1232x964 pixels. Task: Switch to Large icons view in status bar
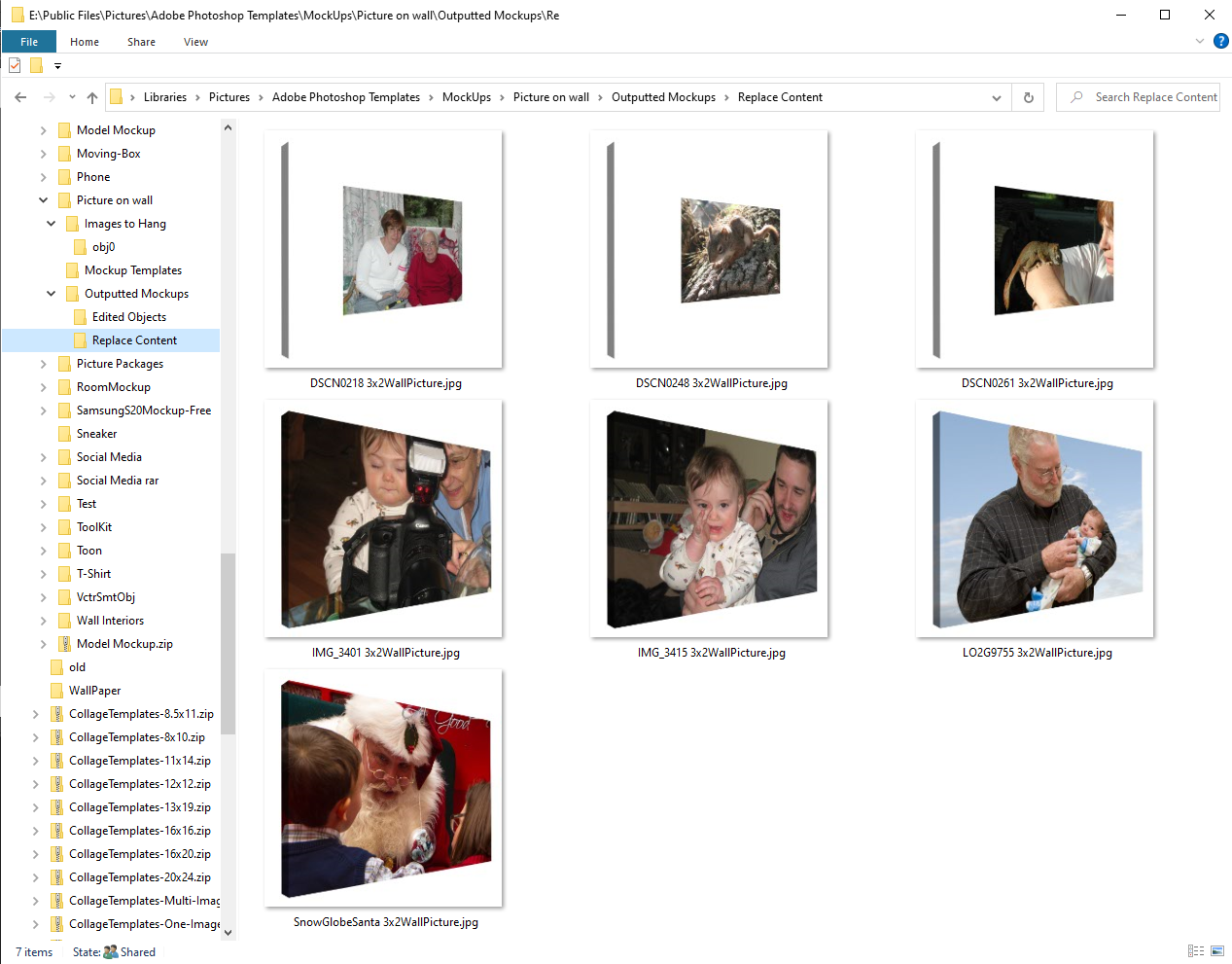click(1217, 951)
